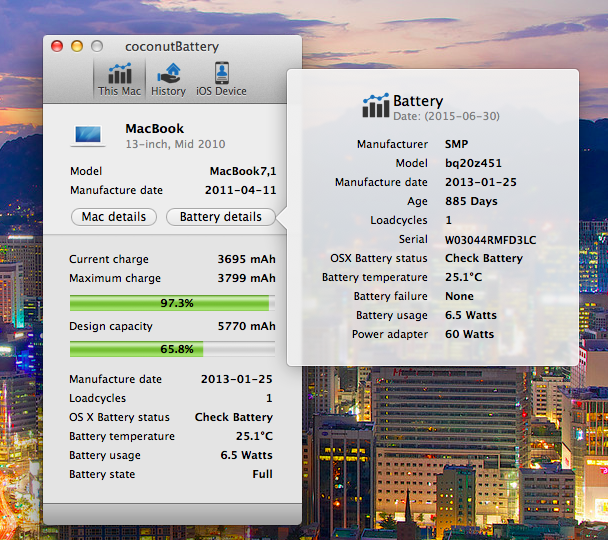Click the Battery chart icon in popover
Screen dimensions: 608x540
pyautogui.click(x=376, y=105)
